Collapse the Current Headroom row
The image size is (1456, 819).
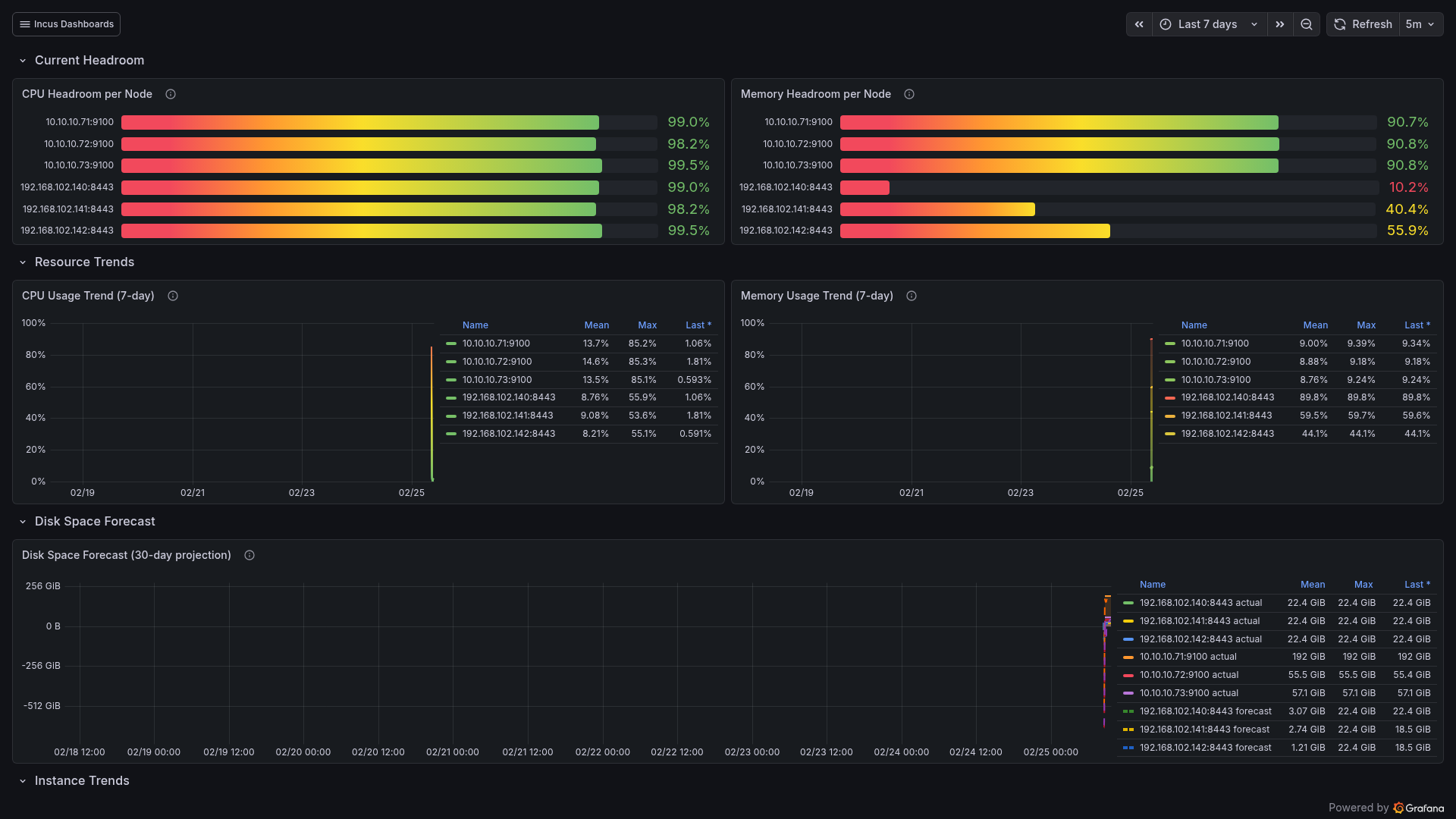tap(23, 61)
